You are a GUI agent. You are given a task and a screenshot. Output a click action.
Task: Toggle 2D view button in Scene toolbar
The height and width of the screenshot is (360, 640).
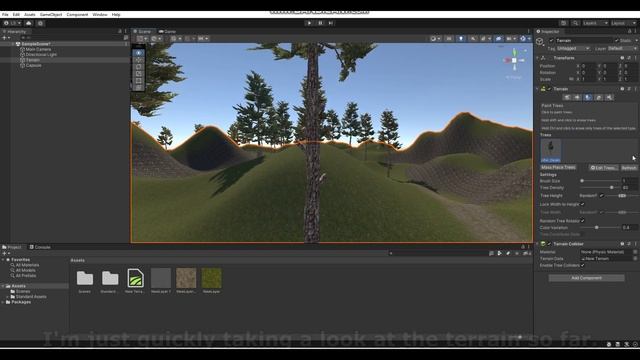coord(449,38)
